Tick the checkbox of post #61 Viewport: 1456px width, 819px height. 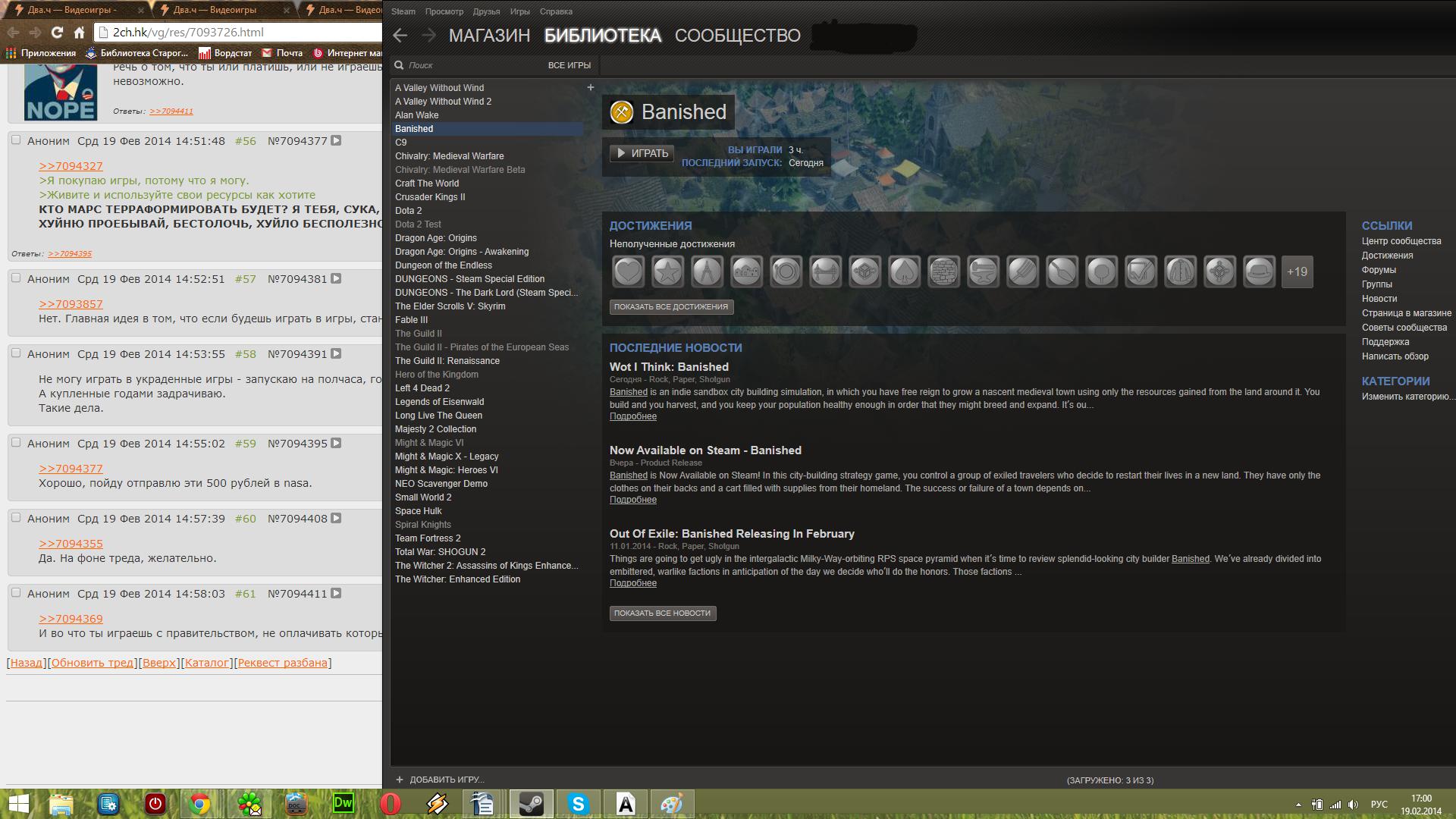coord(16,593)
